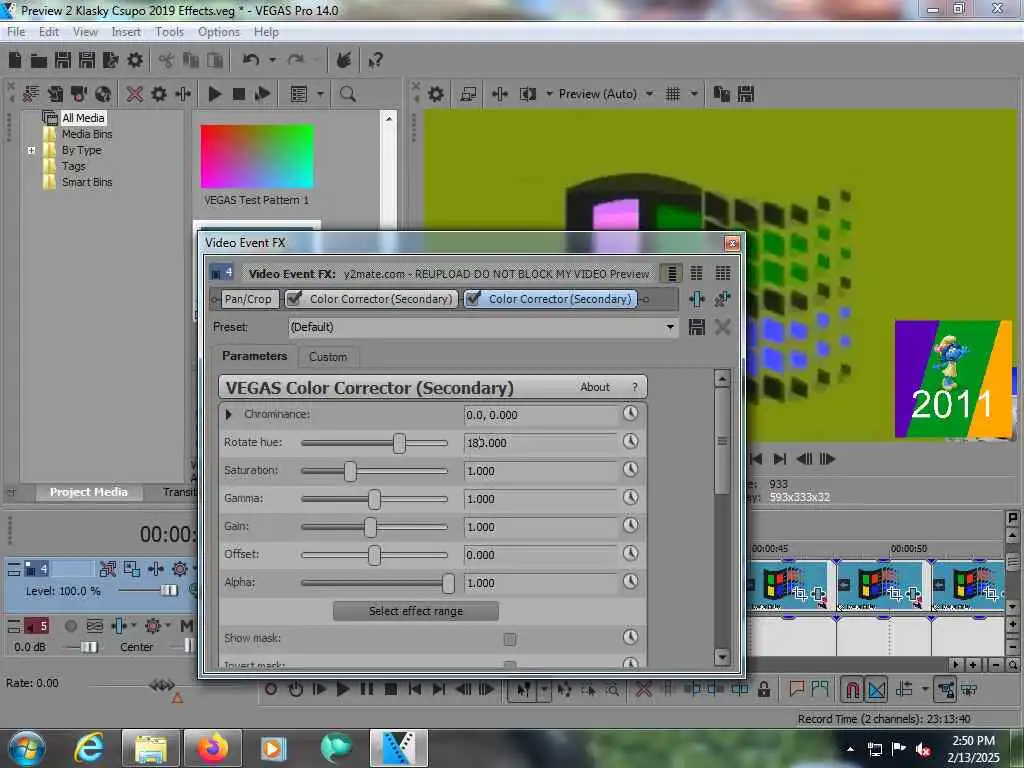Viewport: 1024px width, 768px height.
Task: Select the All Media folder
Action: pos(83,118)
